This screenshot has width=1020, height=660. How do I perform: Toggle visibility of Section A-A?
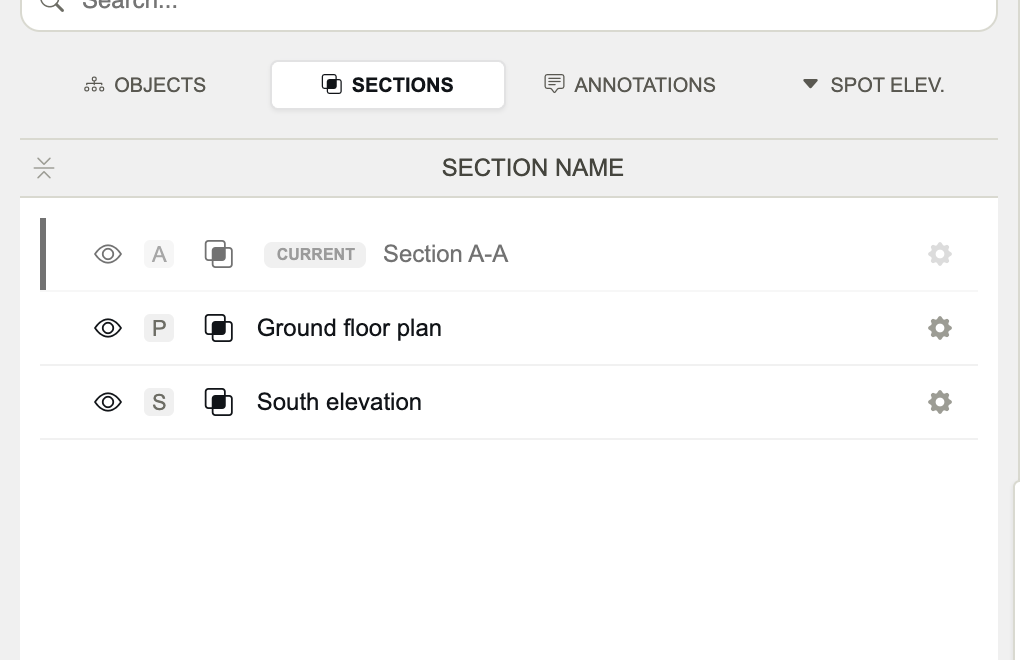(x=108, y=254)
